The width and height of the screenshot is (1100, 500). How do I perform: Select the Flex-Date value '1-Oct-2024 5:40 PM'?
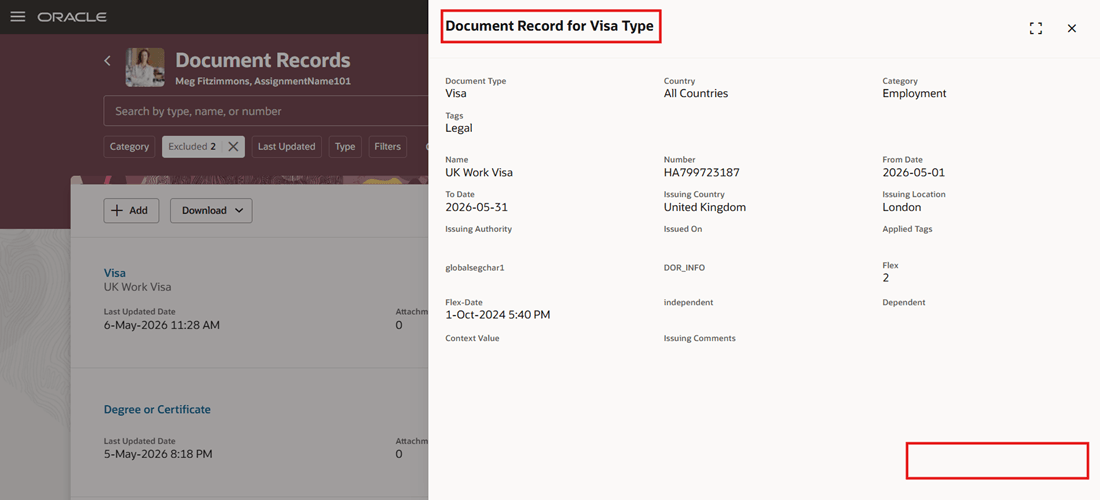(497, 315)
